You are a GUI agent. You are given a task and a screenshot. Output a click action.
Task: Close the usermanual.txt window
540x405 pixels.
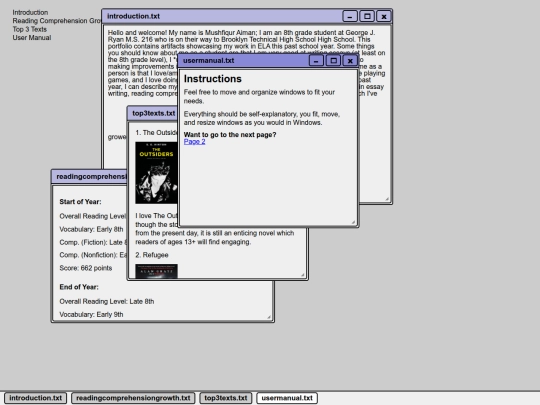point(350,61)
